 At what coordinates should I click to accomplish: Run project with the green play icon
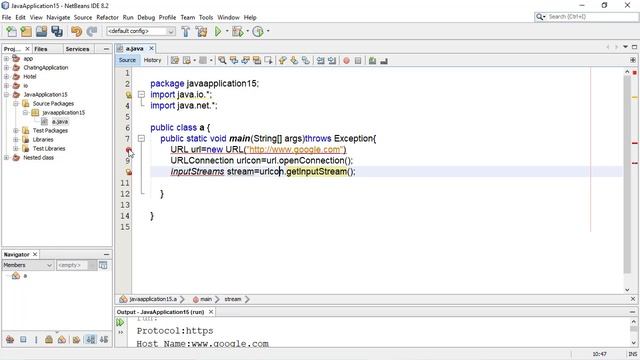[218, 31]
